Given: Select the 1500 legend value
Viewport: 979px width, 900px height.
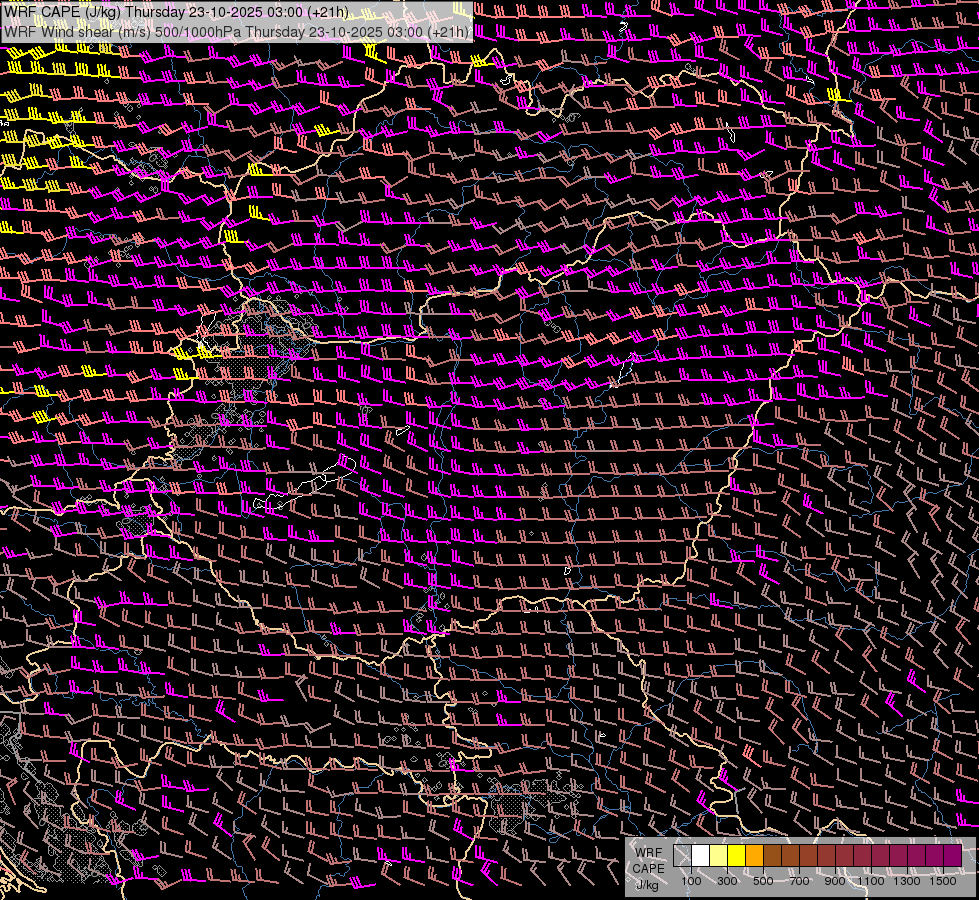Looking at the screenshot, I should 944,881.
